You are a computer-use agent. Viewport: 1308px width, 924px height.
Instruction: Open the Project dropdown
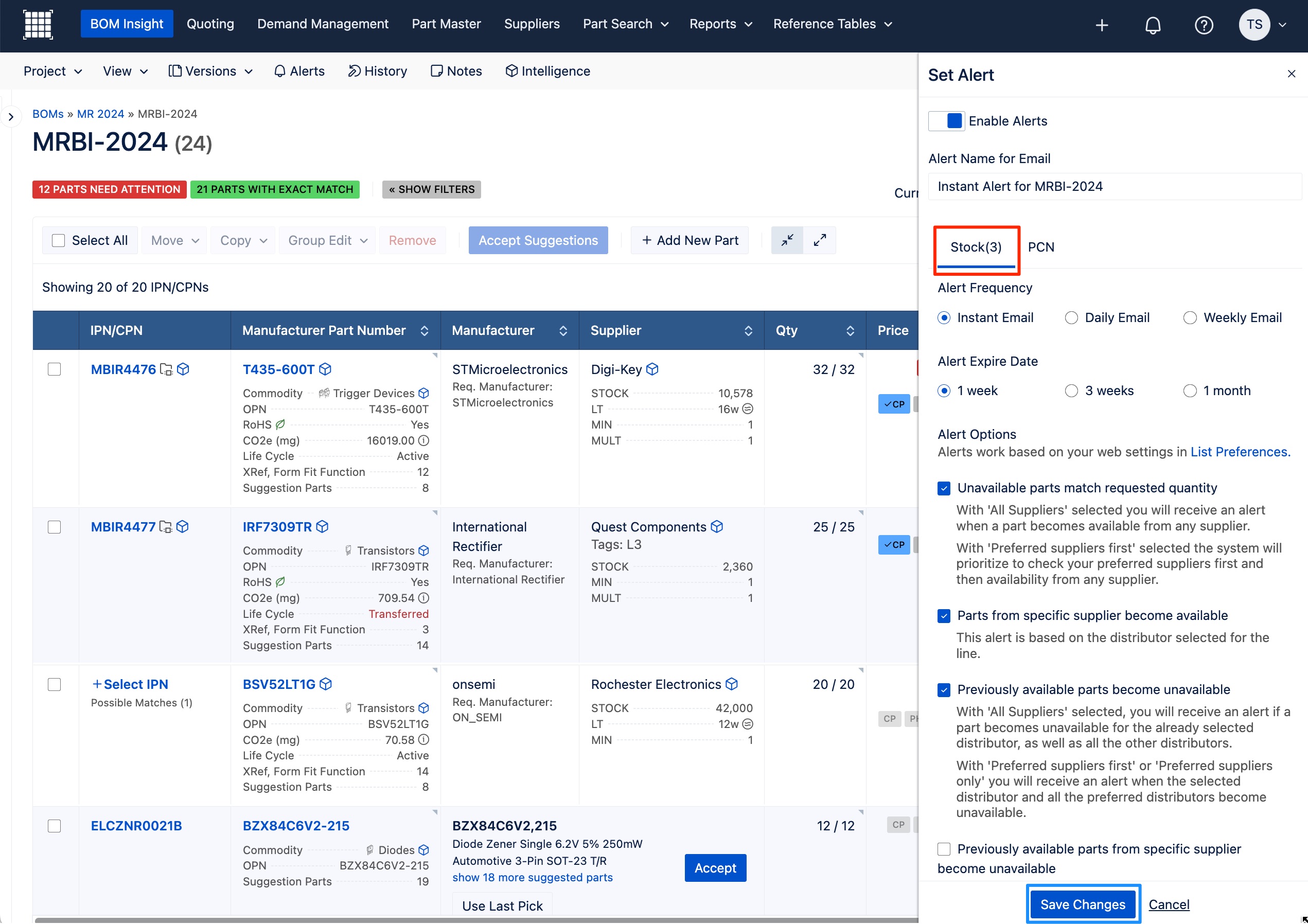coord(52,71)
